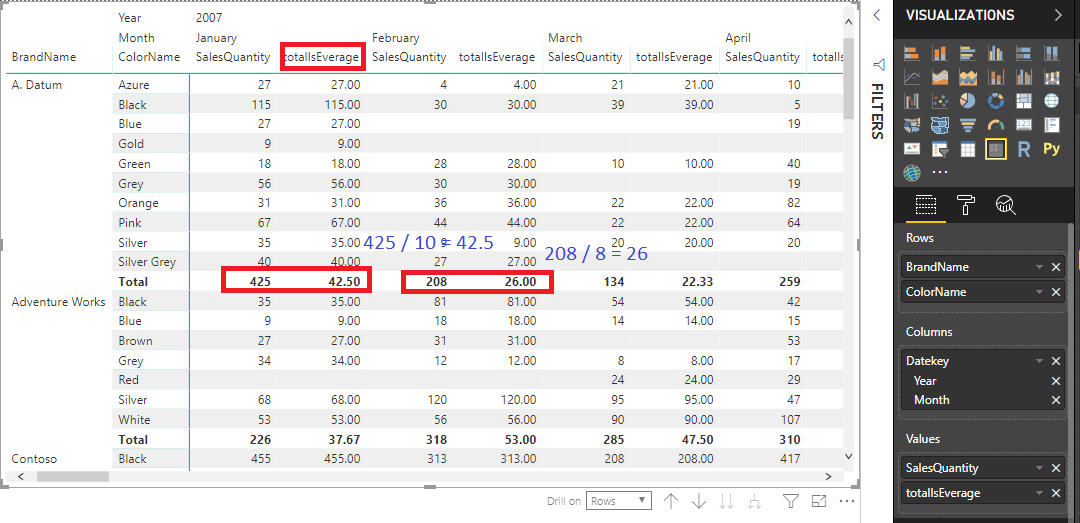Viewport: 1080px width, 523px height.
Task: Select the Ribbon chart visual
Action: click(x=1052, y=77)
